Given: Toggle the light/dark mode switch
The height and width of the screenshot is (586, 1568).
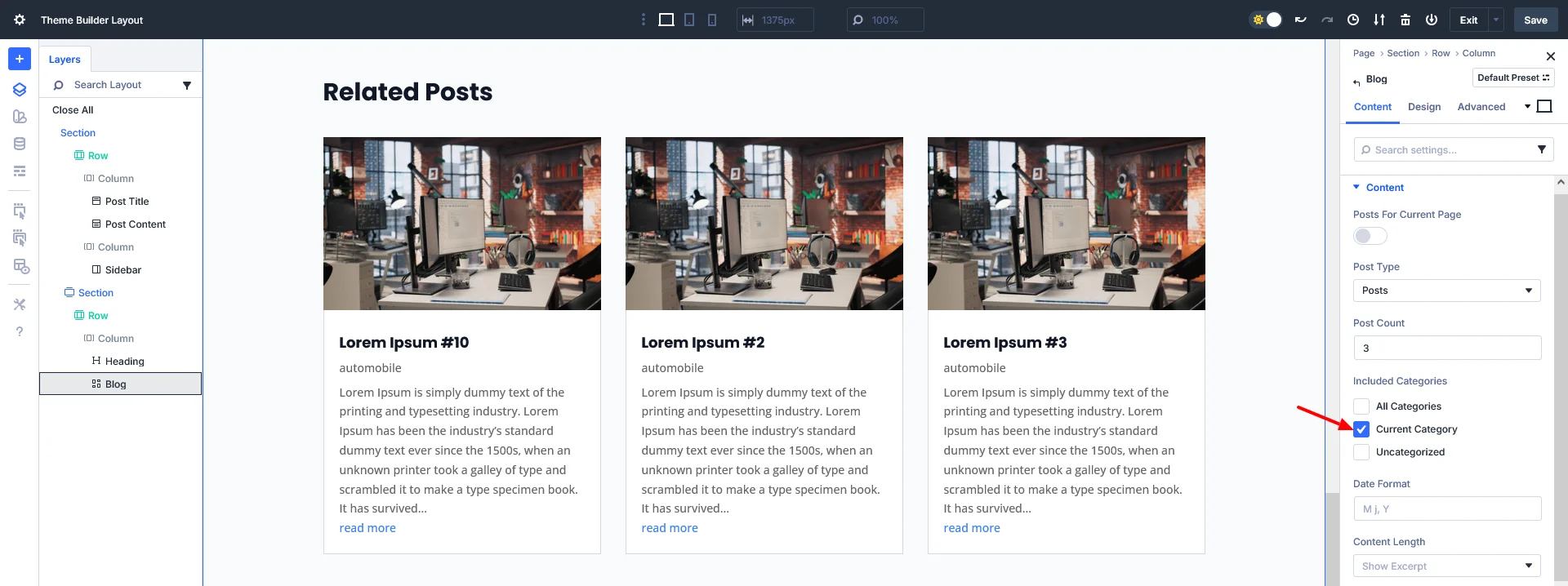Looking at the screenshot, I should pos(1266,20).
